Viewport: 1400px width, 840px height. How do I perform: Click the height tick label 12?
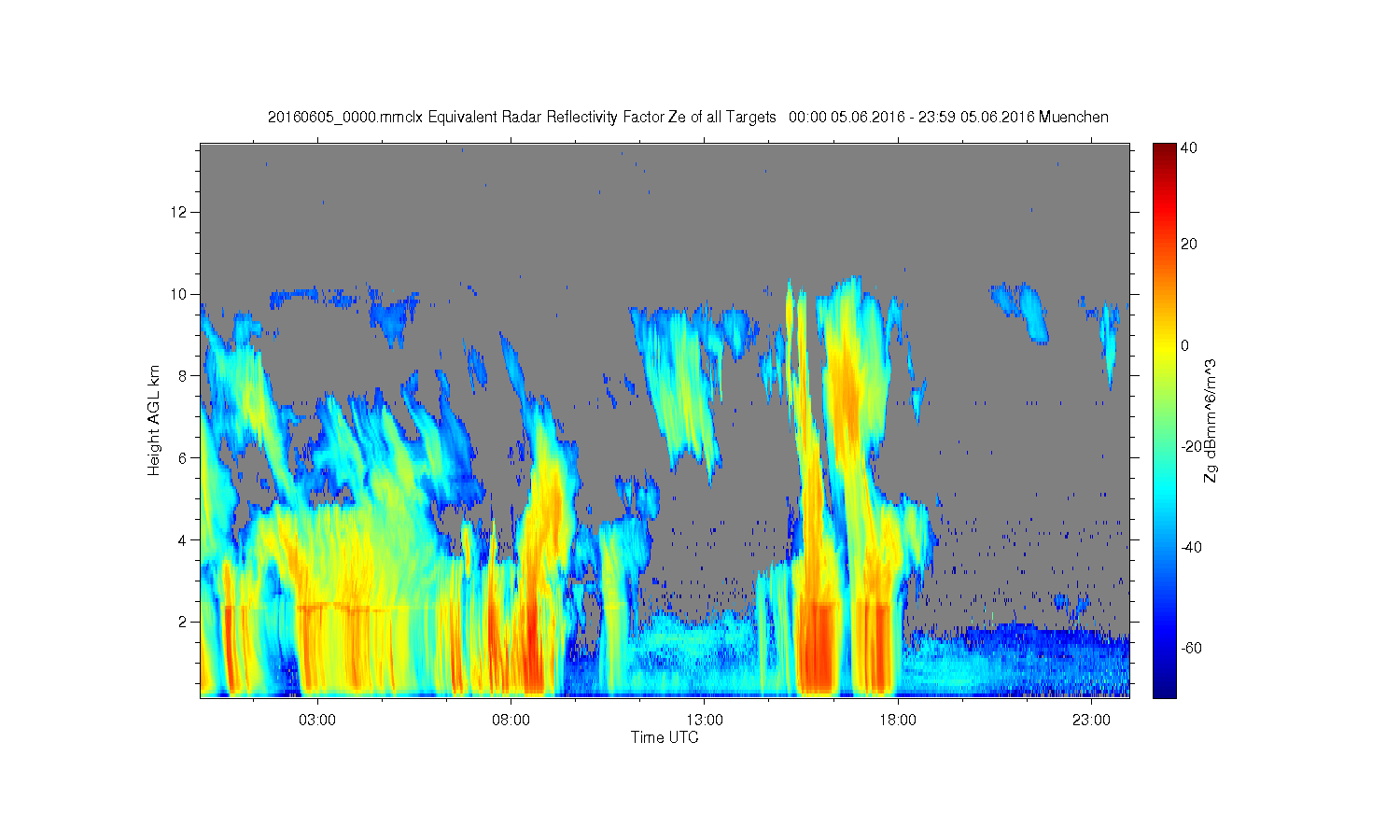pyautogui.click(x=180, y=212)
